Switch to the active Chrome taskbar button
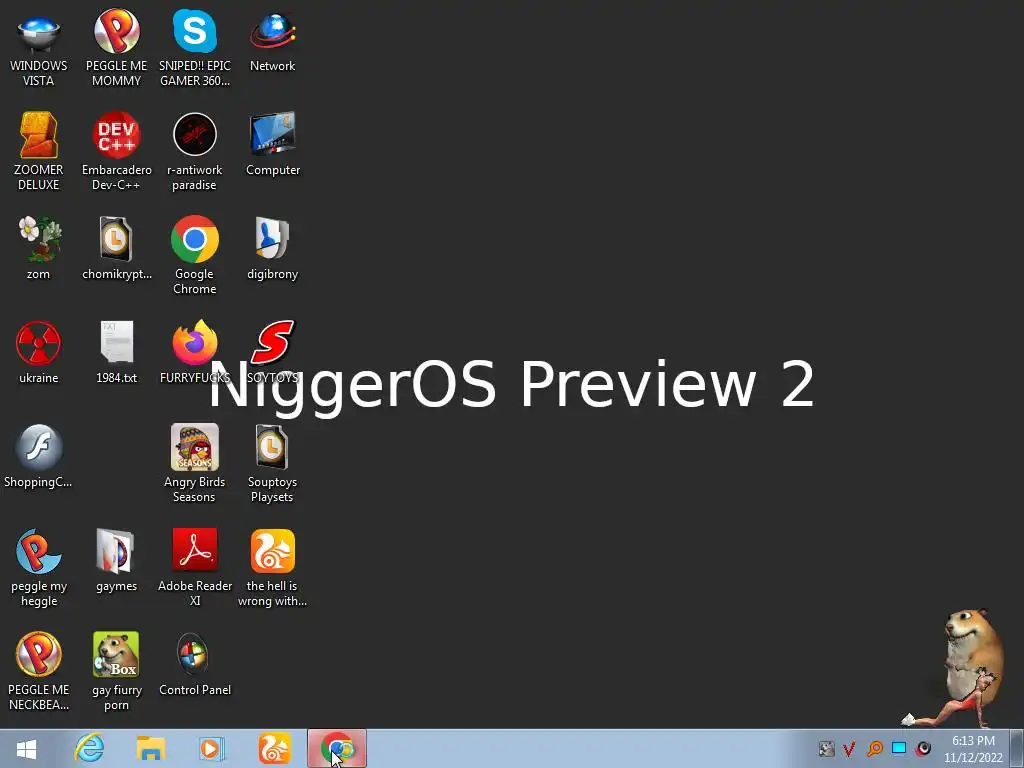Screen dimensions: 1024x768 pos(338,748)
